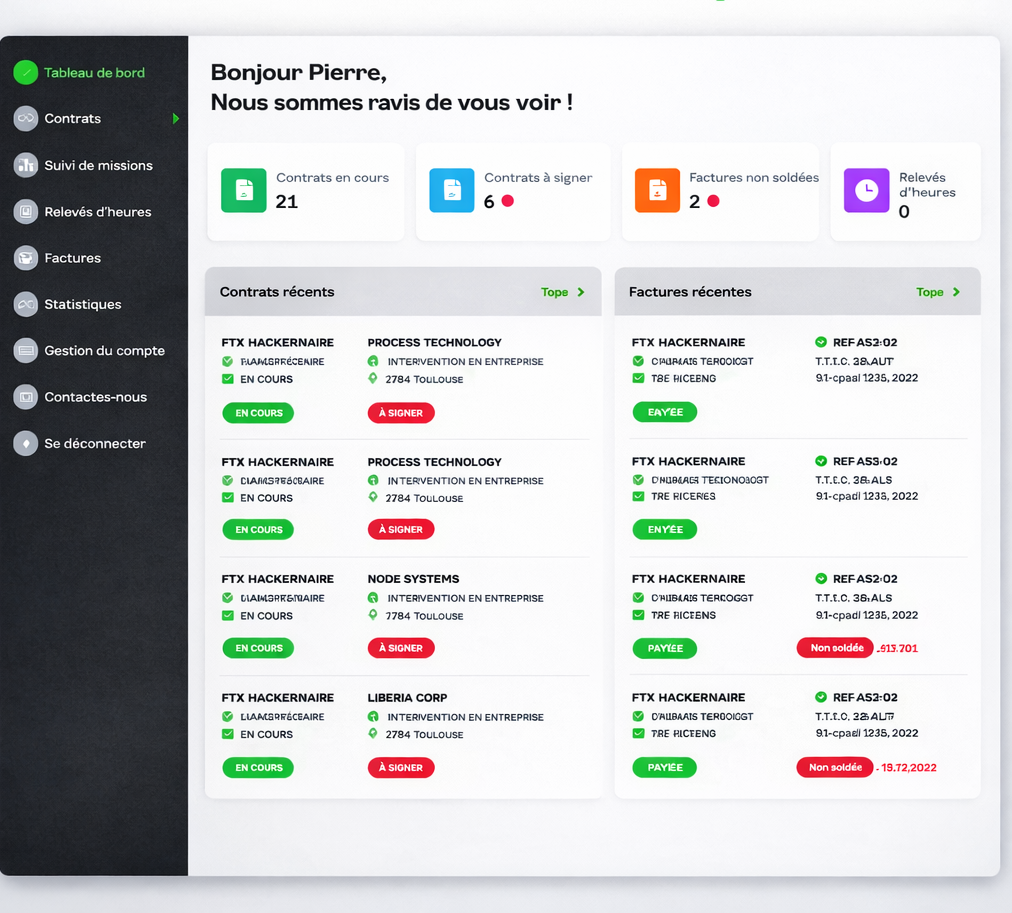Toggle the first contract's EN COURS checkbox
Screen dimensions: 1012x913
click(228, 379)
